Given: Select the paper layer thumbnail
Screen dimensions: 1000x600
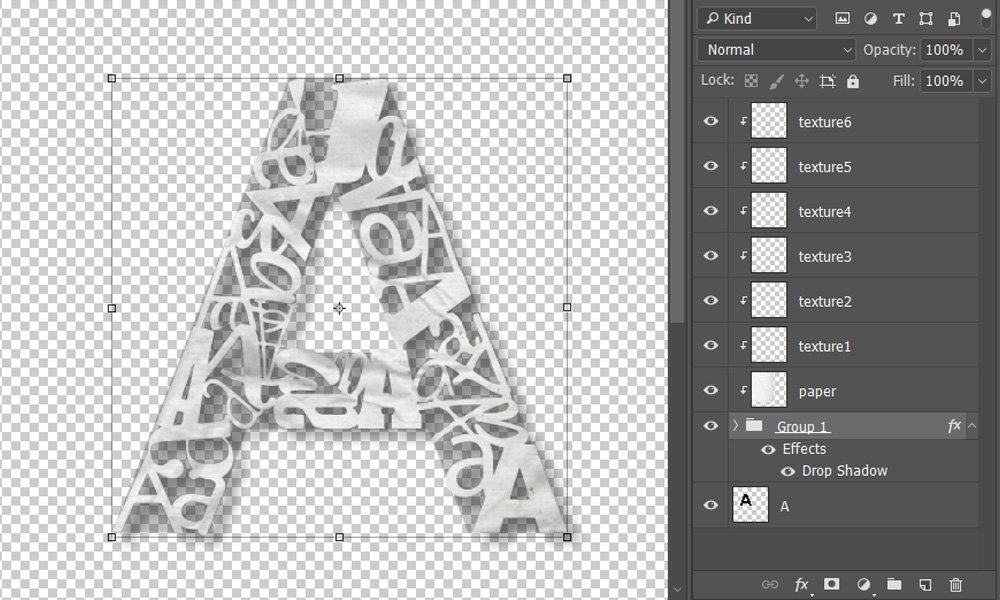Looking at the screenshot, I should (769, 390).
